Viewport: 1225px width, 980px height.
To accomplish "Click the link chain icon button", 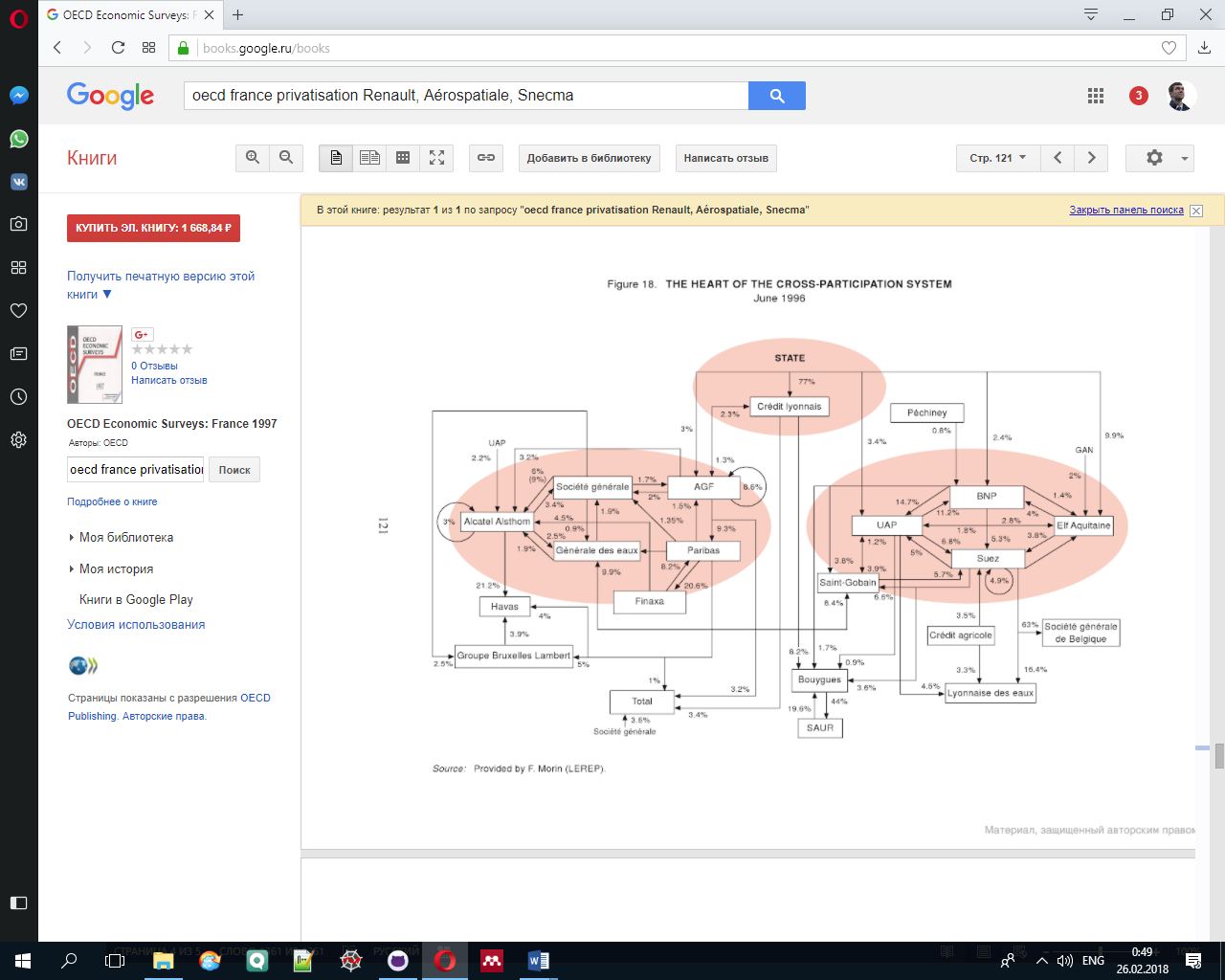I will point(486,158).
